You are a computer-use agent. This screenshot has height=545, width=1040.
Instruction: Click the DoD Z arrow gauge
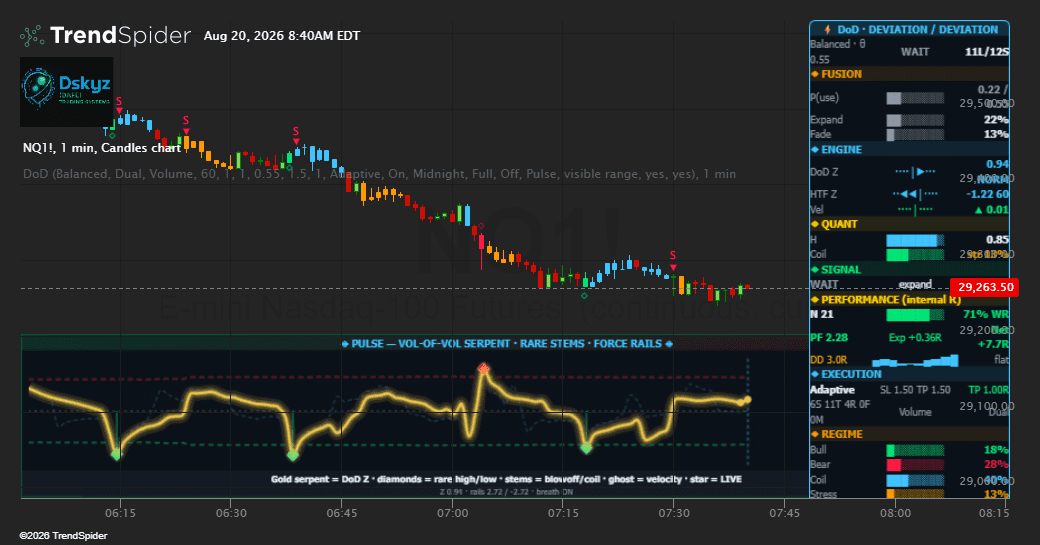[915, 172]
